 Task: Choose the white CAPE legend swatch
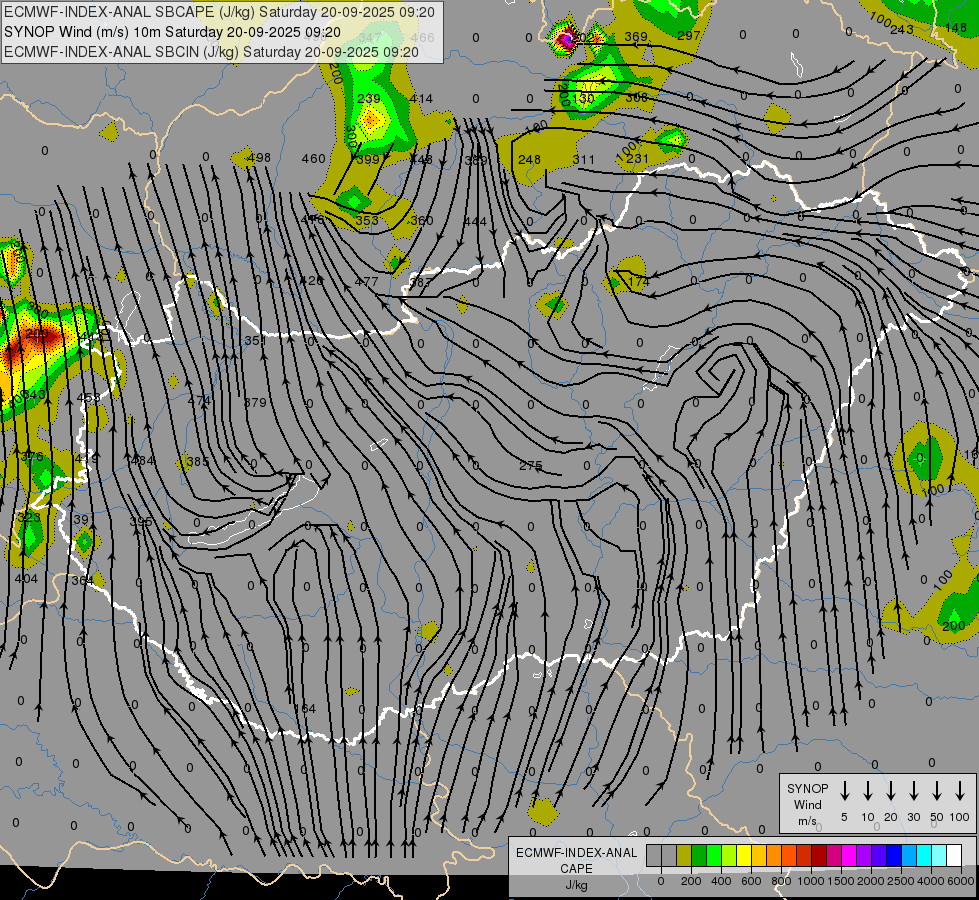953,856
